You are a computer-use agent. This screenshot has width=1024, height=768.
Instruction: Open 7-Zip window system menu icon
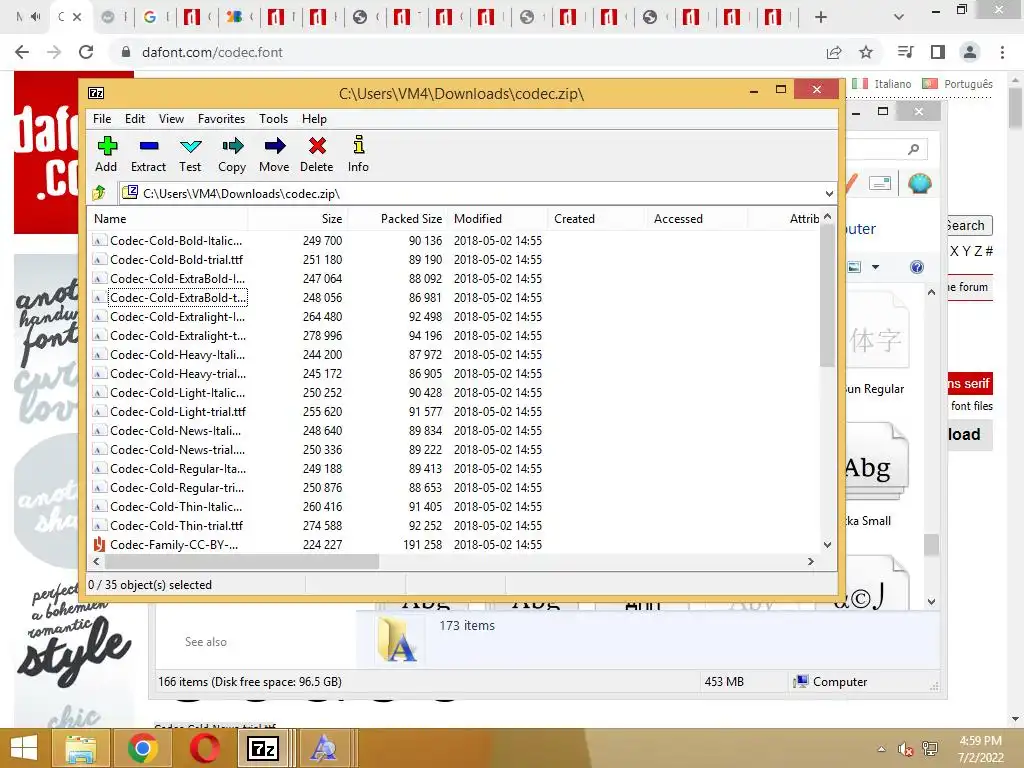pos(96,93)
